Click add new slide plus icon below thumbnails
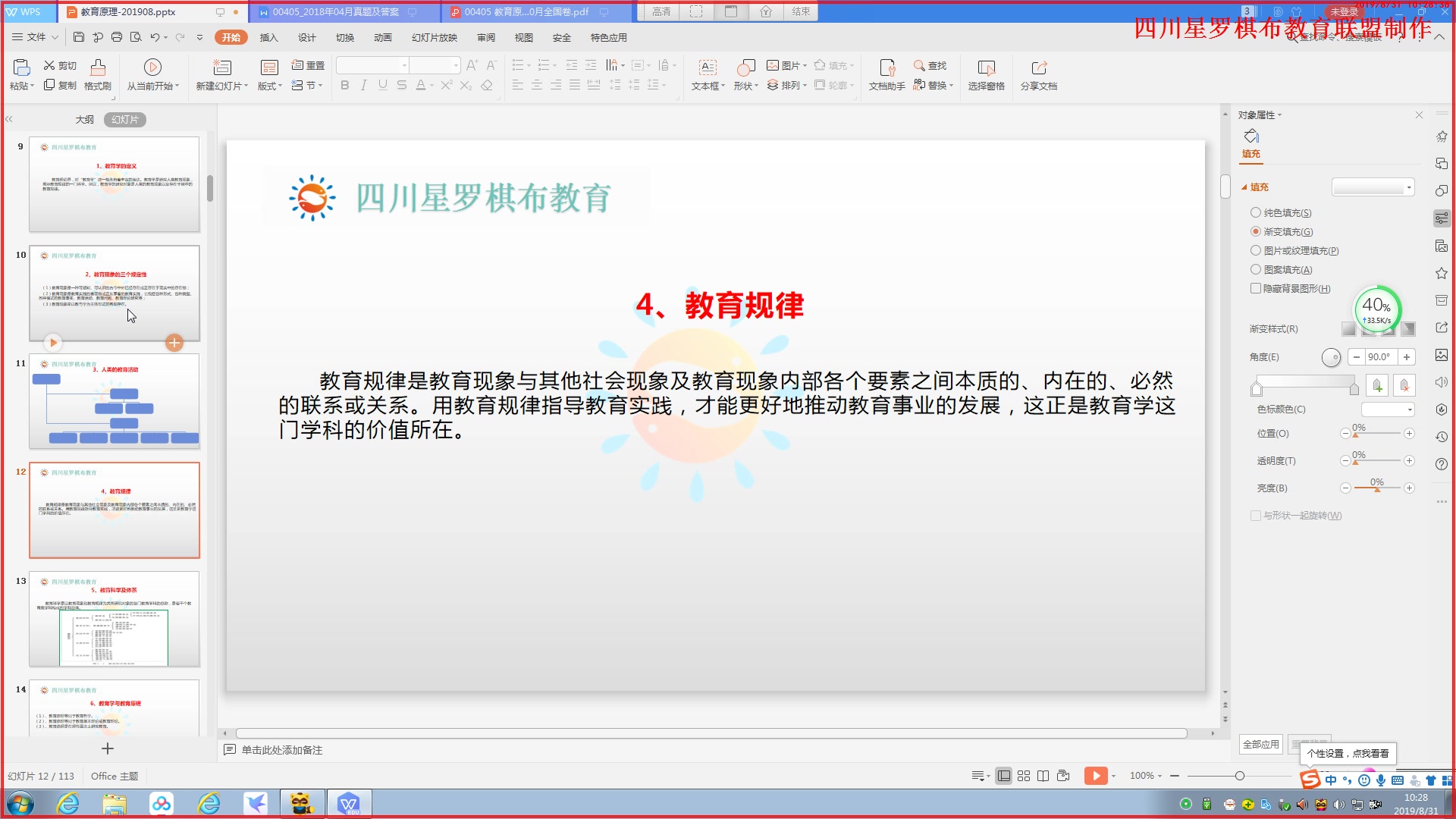 [x=108, y=749]
